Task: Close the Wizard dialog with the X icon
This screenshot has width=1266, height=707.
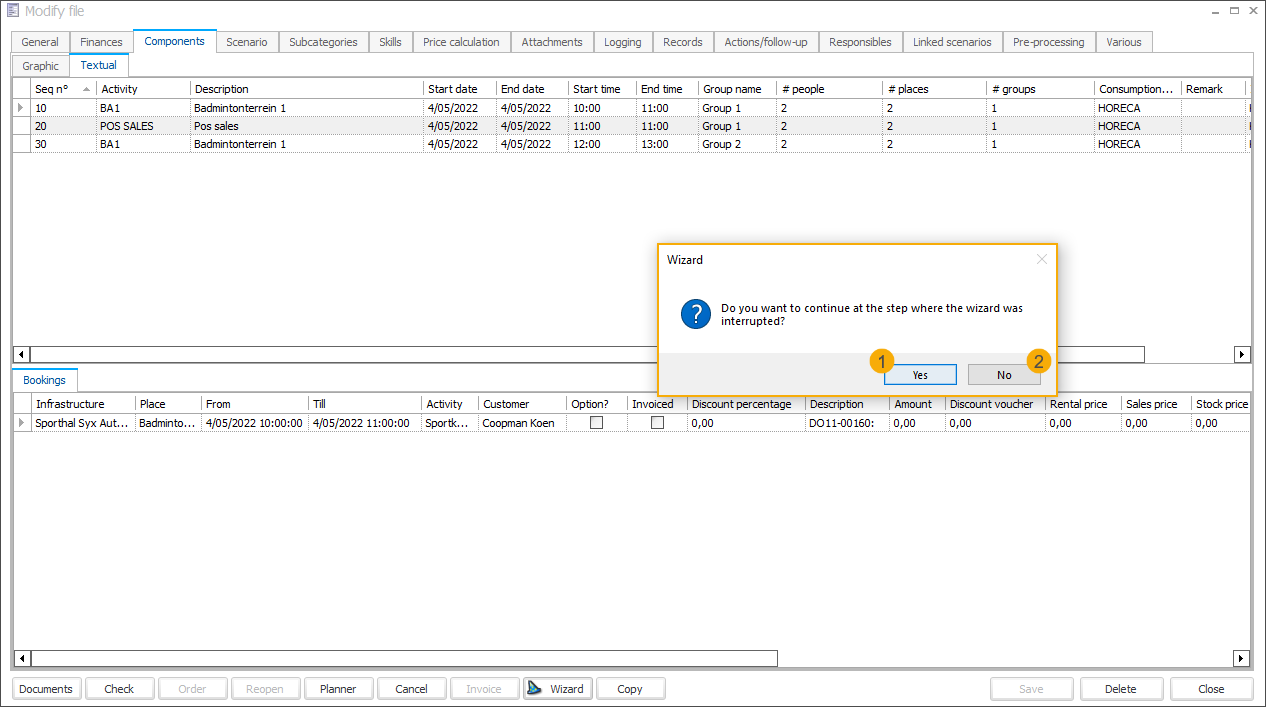Action: point(1041,259)
